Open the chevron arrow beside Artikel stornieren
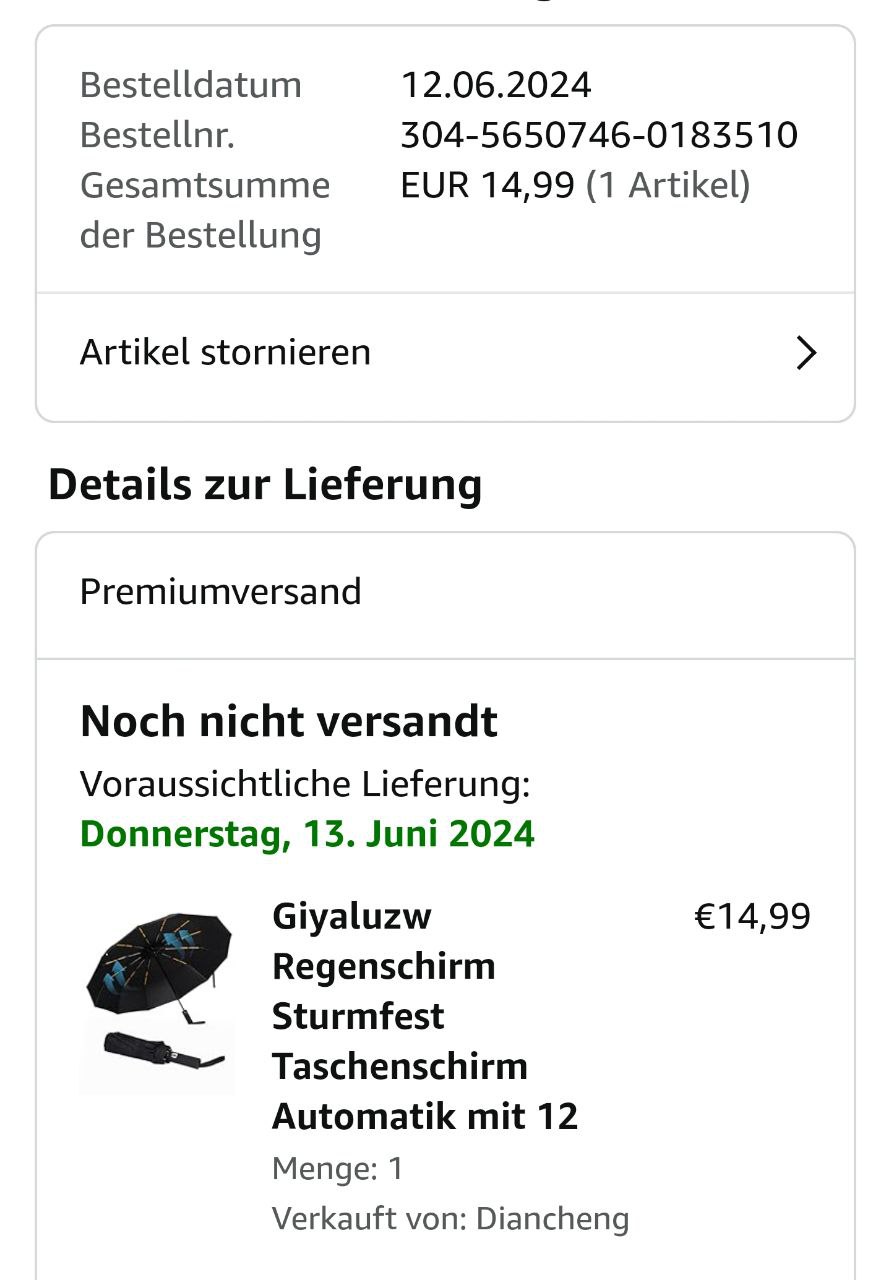890x1280 pixels. coord(806,353)
